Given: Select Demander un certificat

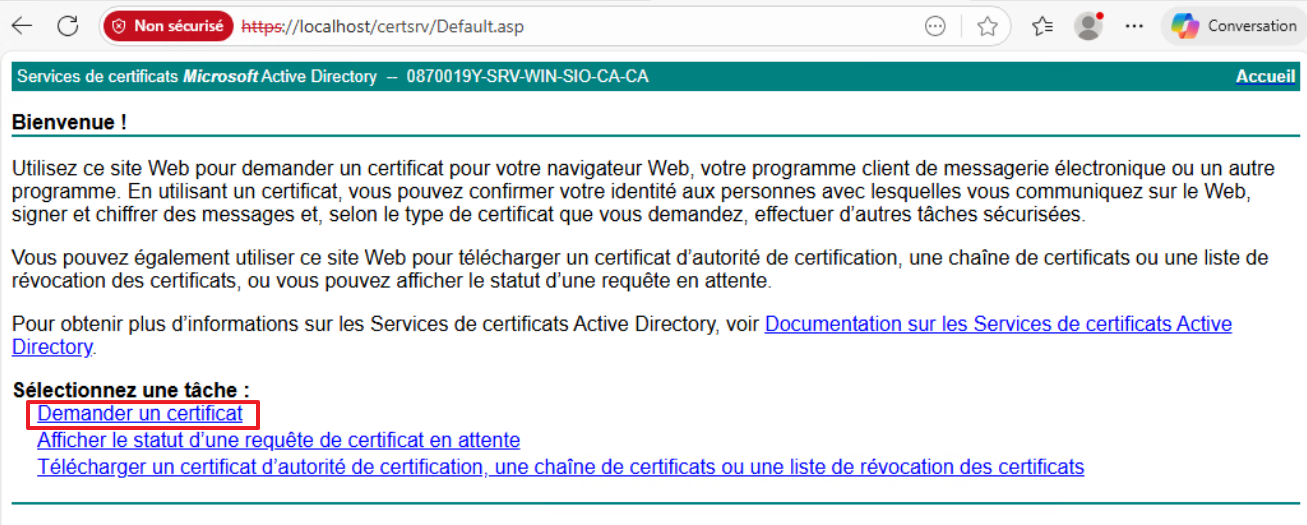Looking at the screenshot, I should 140,413.
